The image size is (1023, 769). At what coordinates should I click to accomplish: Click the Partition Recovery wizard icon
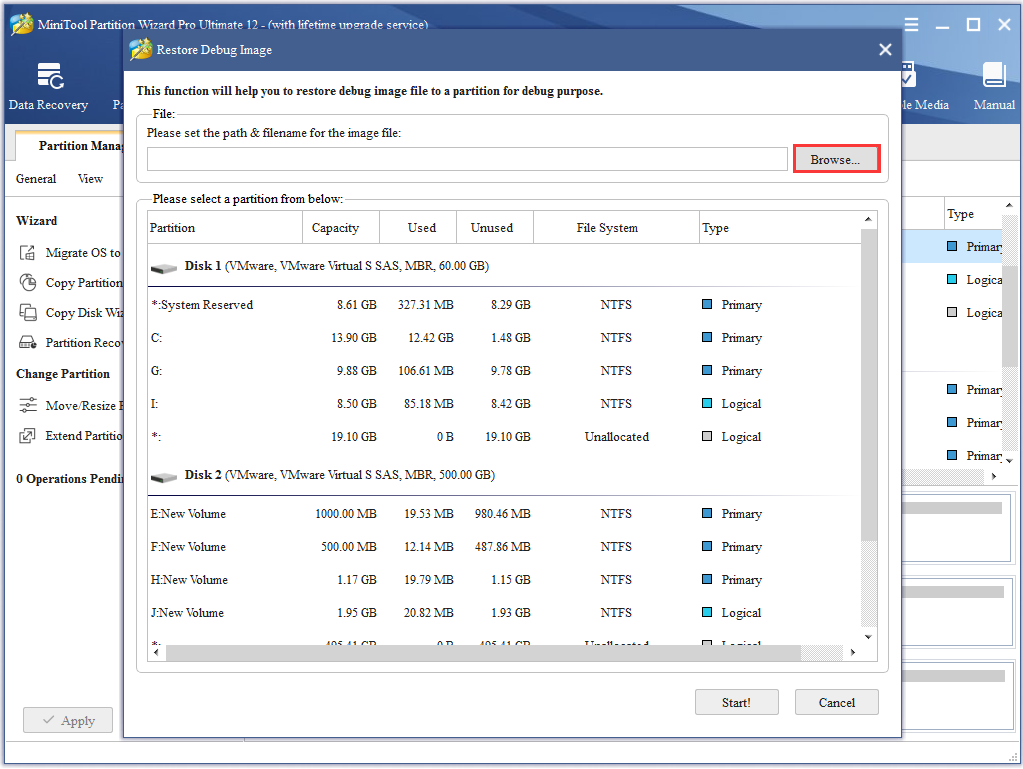coord(28,343)
